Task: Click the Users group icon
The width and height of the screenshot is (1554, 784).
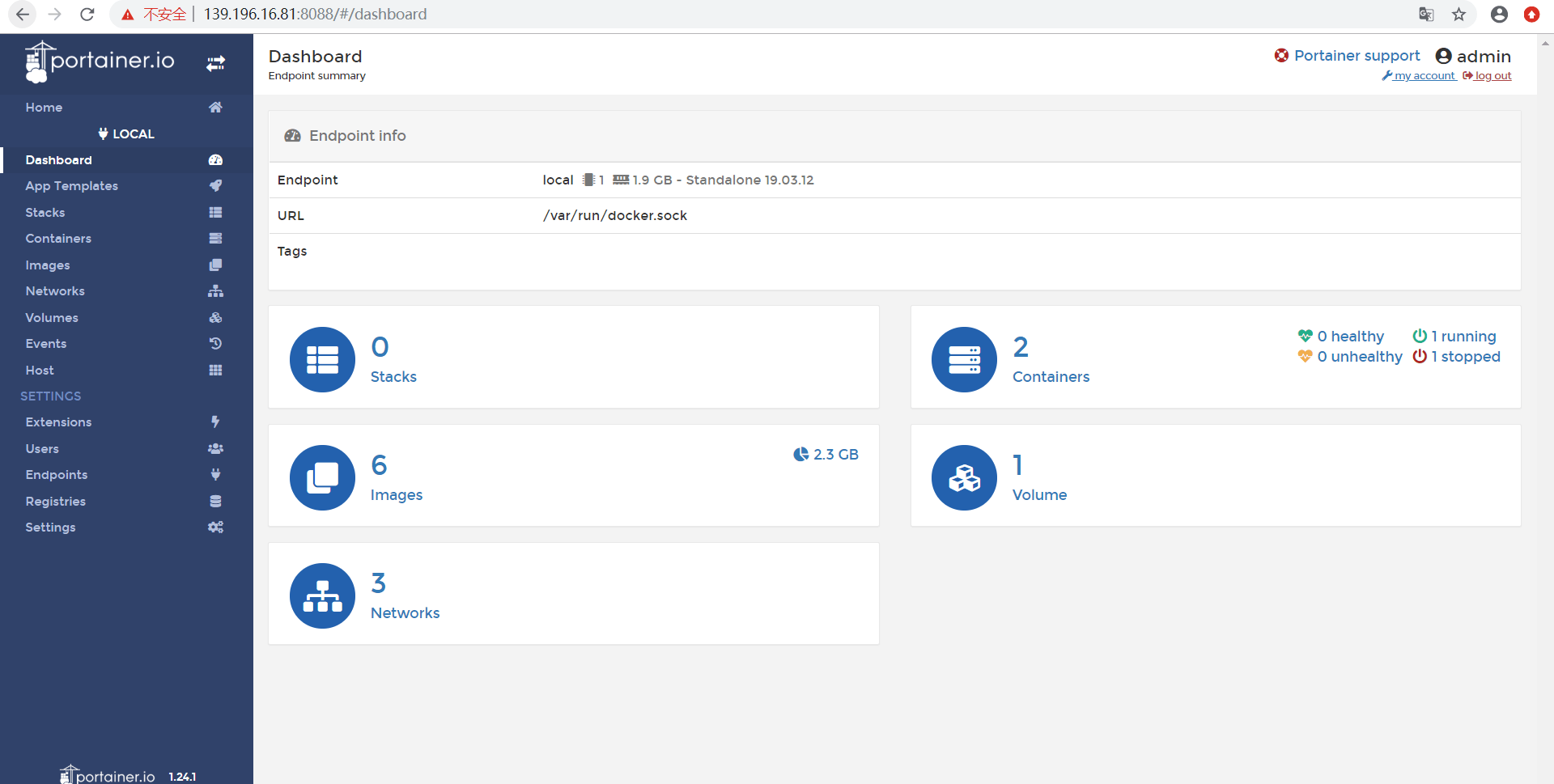Action: click(215, 449)
